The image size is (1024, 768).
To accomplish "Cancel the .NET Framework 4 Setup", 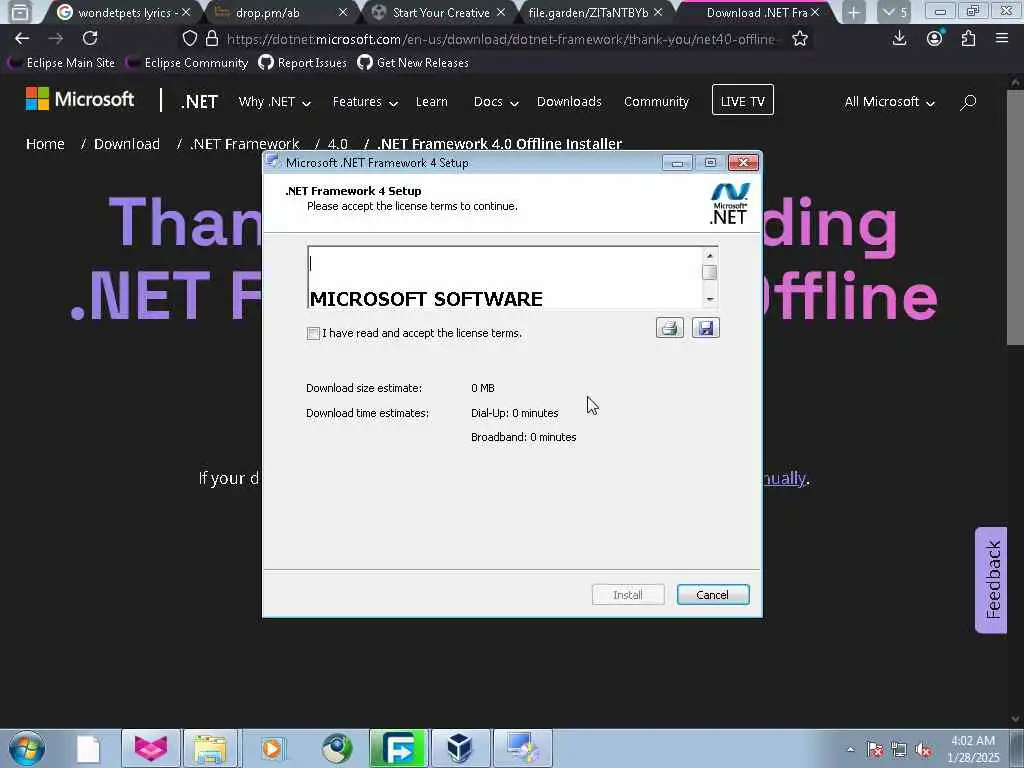I will pos(712,595).
